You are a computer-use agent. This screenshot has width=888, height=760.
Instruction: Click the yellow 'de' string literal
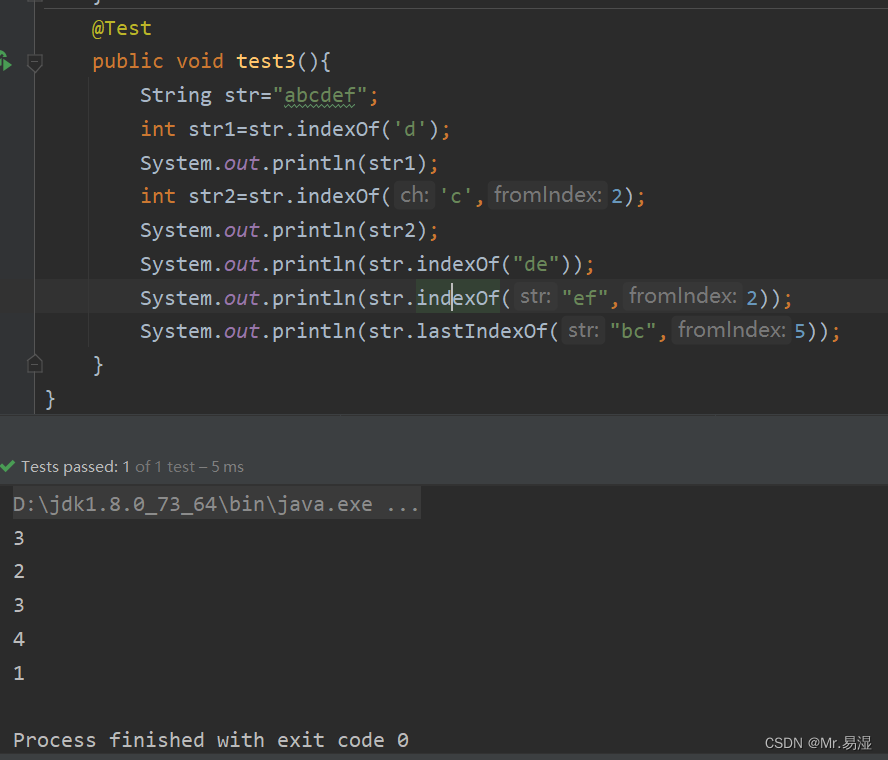pyautogui.click(x=536, y=263)
